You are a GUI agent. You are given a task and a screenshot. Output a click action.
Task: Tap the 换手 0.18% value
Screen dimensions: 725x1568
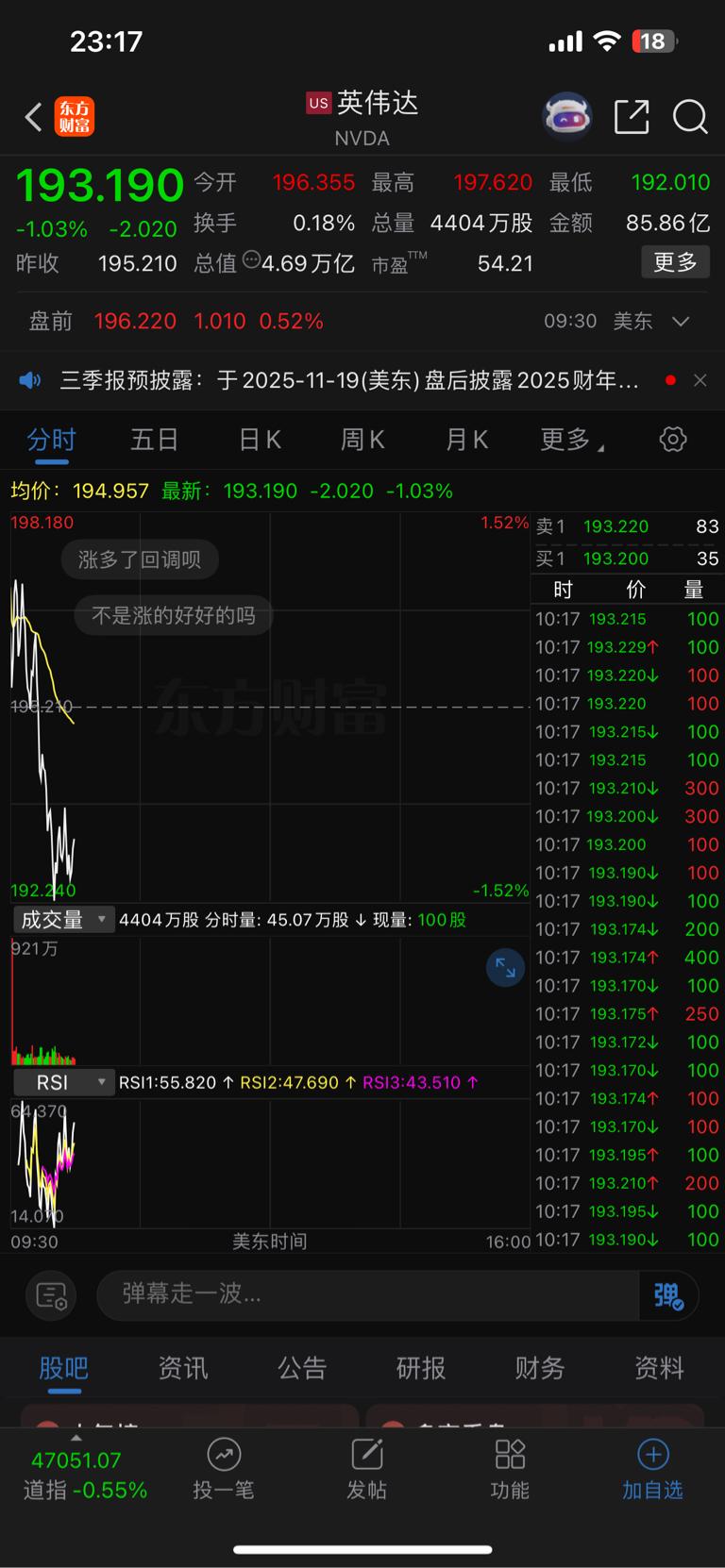coord(324,223)
